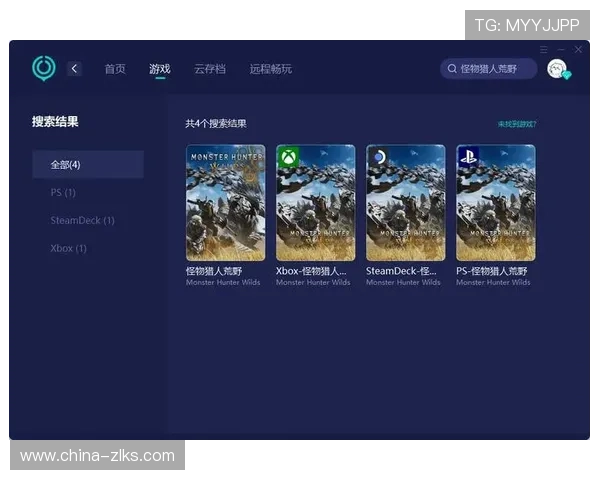Focus the 怪物猎人荒野 search field

click(x=489, y=69)
